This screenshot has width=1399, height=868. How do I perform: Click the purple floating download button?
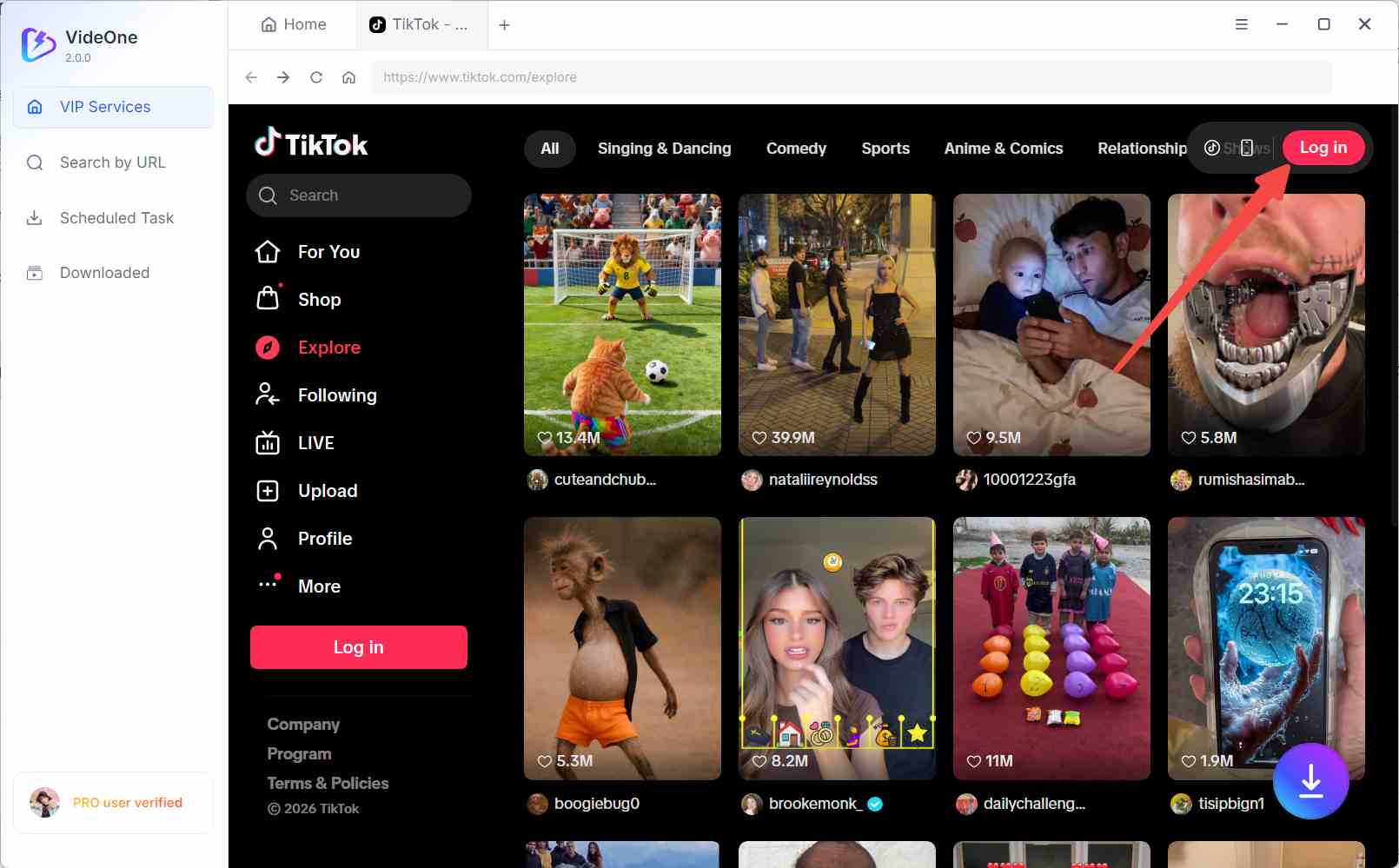[x=1310, y=780]
